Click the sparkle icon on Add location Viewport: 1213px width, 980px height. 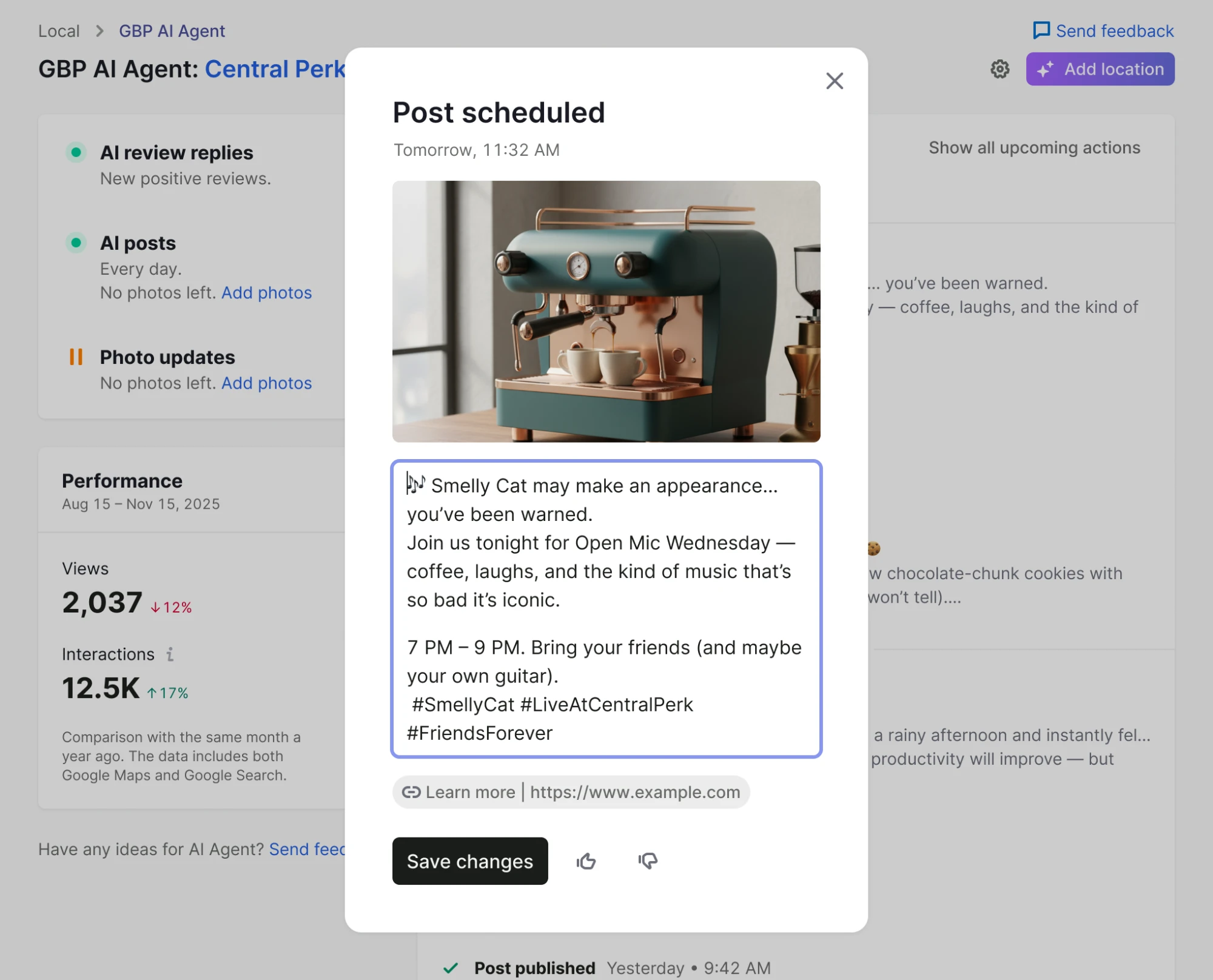tap(1046, 69)
